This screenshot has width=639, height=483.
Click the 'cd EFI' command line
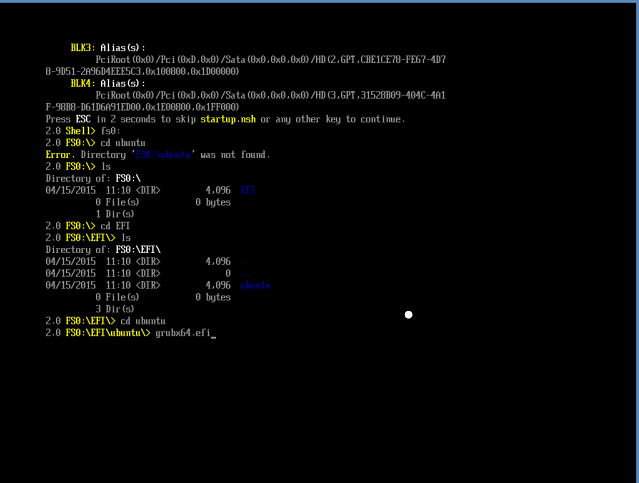[x=88, y=226]
